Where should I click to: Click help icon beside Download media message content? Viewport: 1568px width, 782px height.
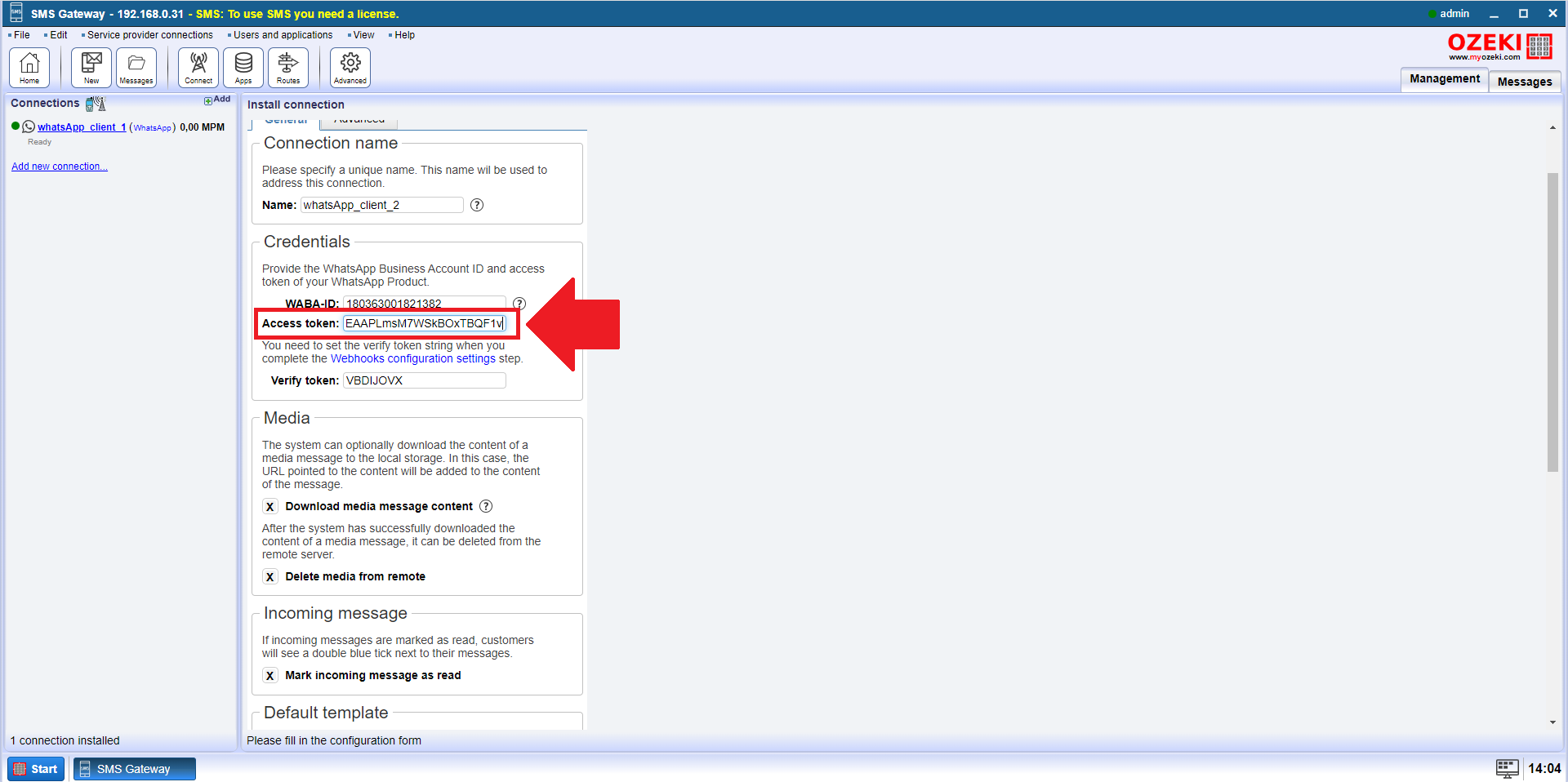click(486, 506)
